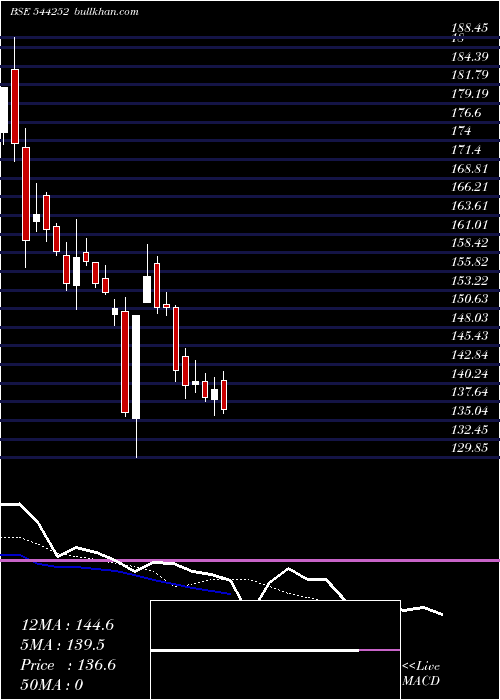Select the pink horizontal MACD zero line
The width and height of the screenshot is (500, 700).
[x=250, y=560]
